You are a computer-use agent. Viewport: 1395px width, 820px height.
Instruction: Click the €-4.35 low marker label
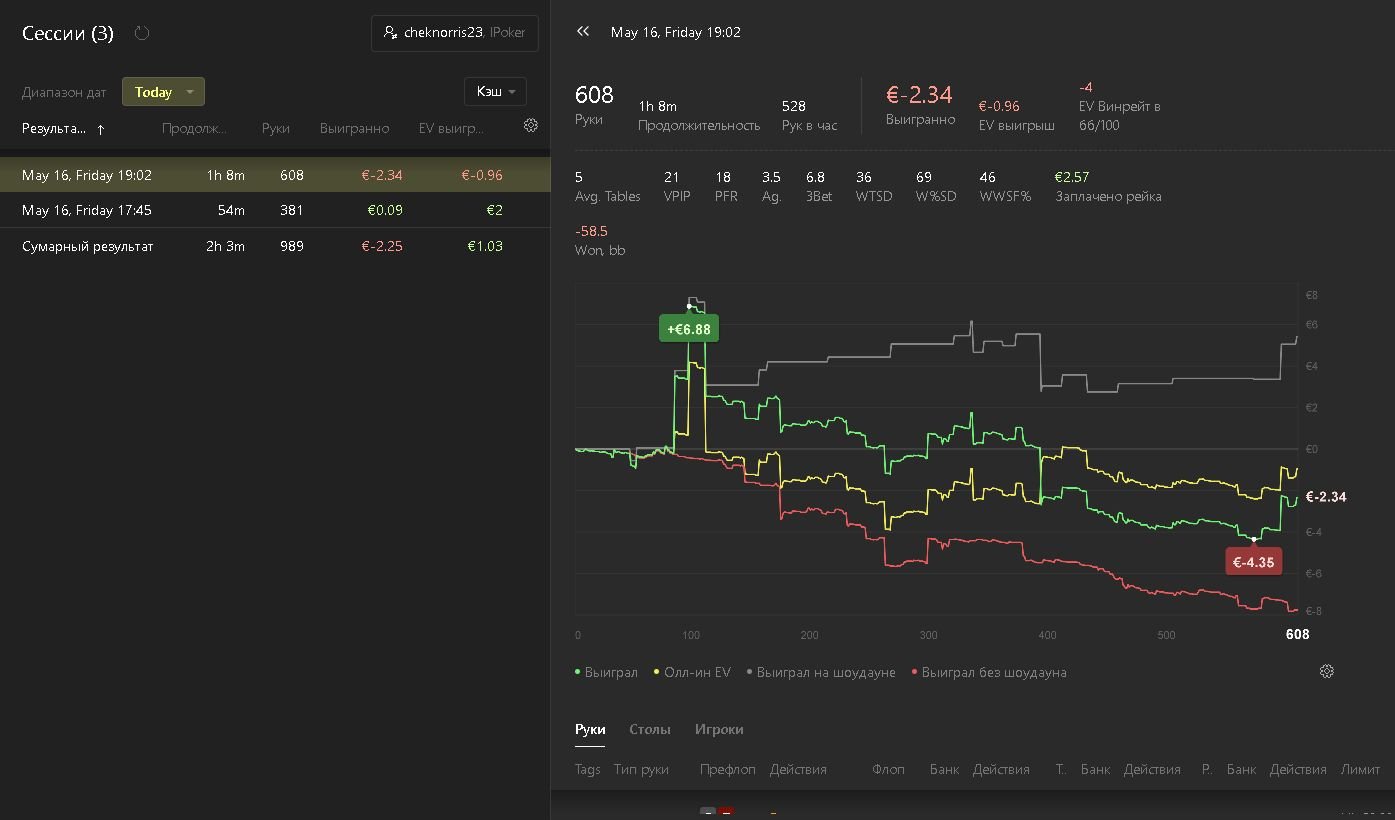coord(1254,562)
